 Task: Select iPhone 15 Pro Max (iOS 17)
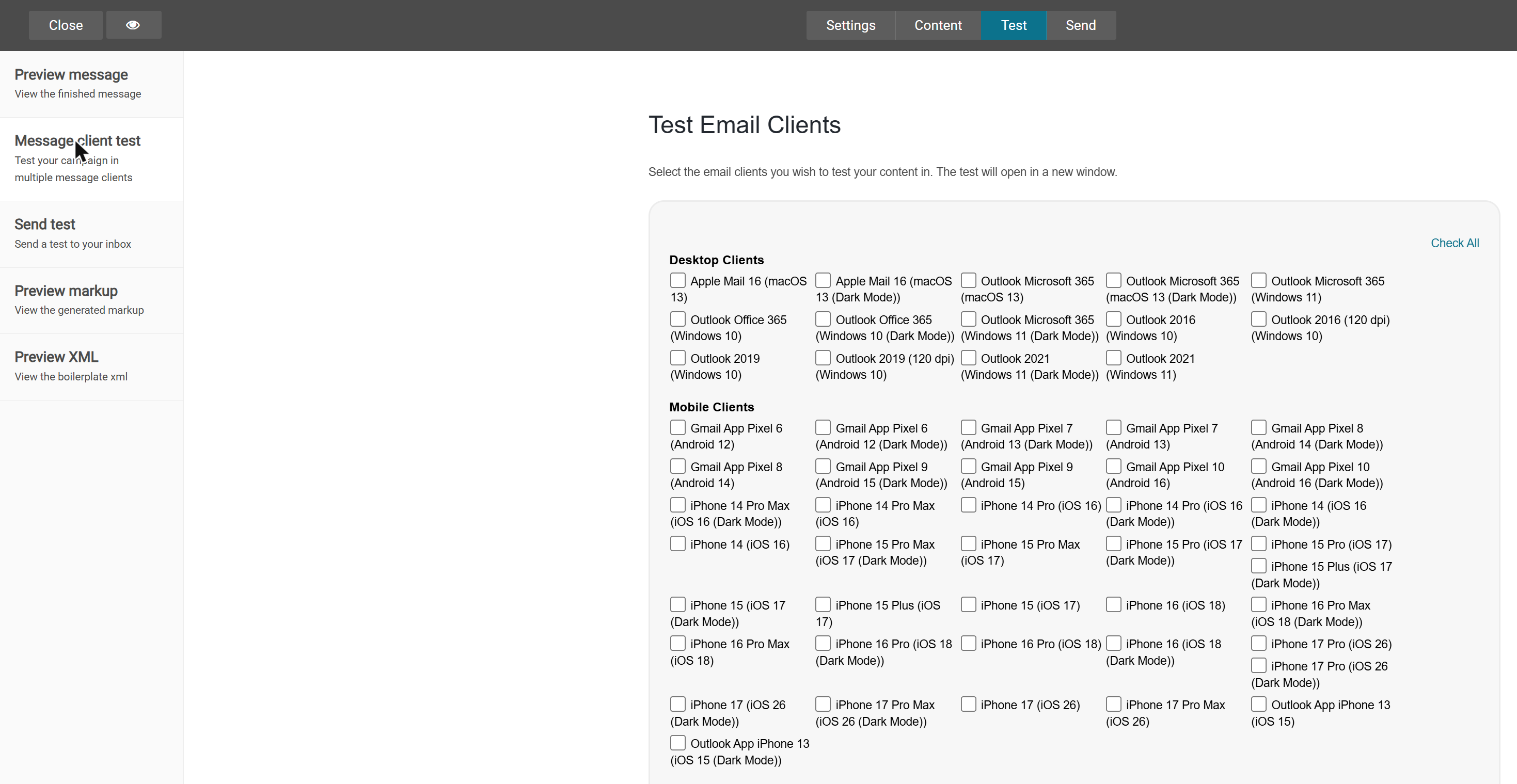[969, 544]
